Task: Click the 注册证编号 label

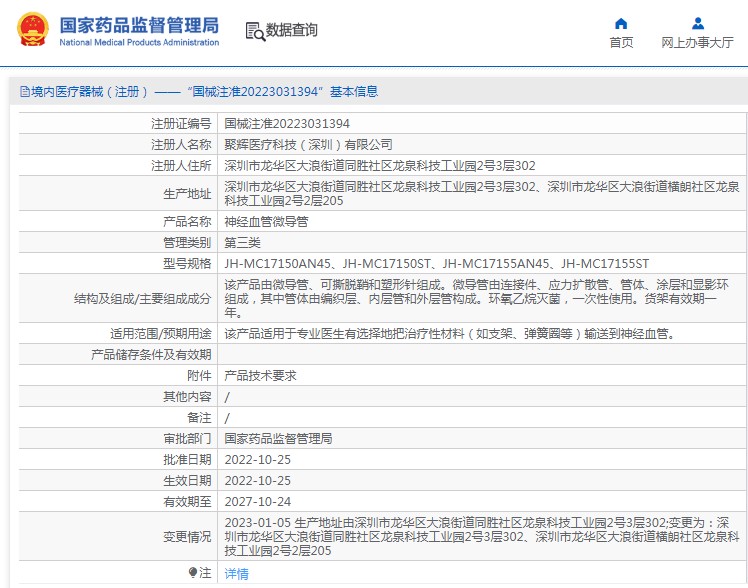Action: [181, 124]
